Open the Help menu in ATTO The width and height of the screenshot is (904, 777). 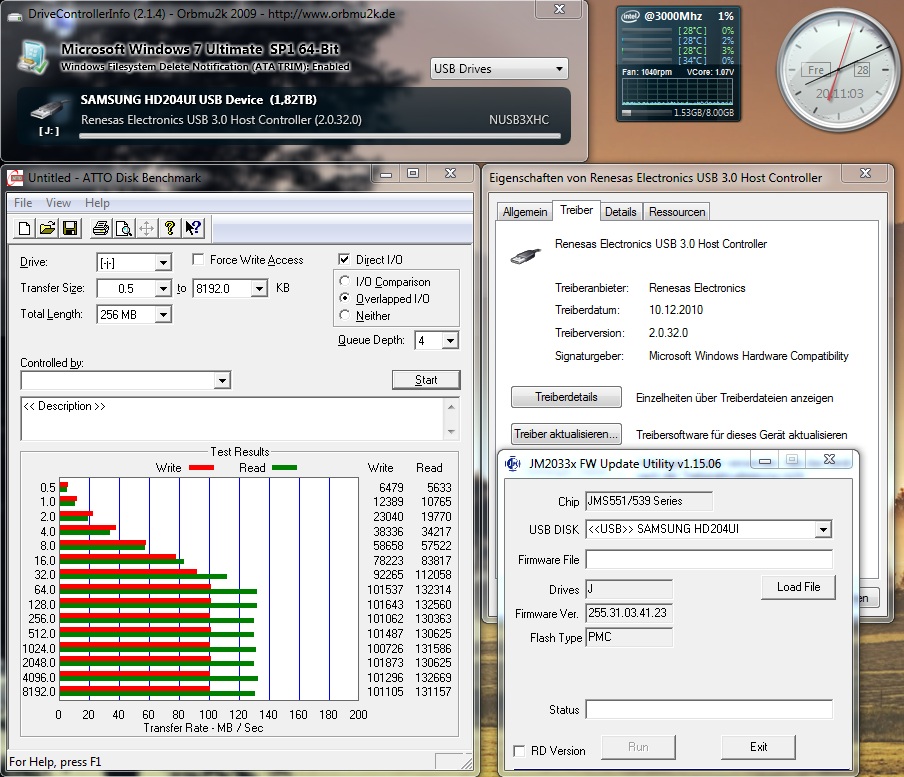pos(97,203)
